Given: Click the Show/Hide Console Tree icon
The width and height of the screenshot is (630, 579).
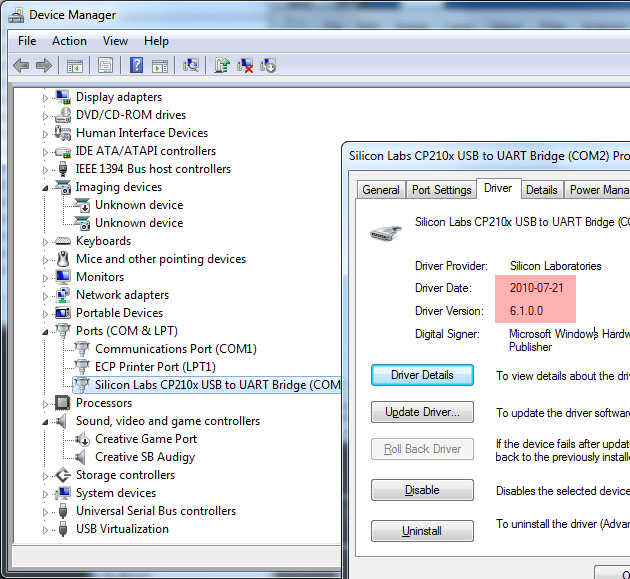Looking at the screenshot, I should (x=74, y=66).
